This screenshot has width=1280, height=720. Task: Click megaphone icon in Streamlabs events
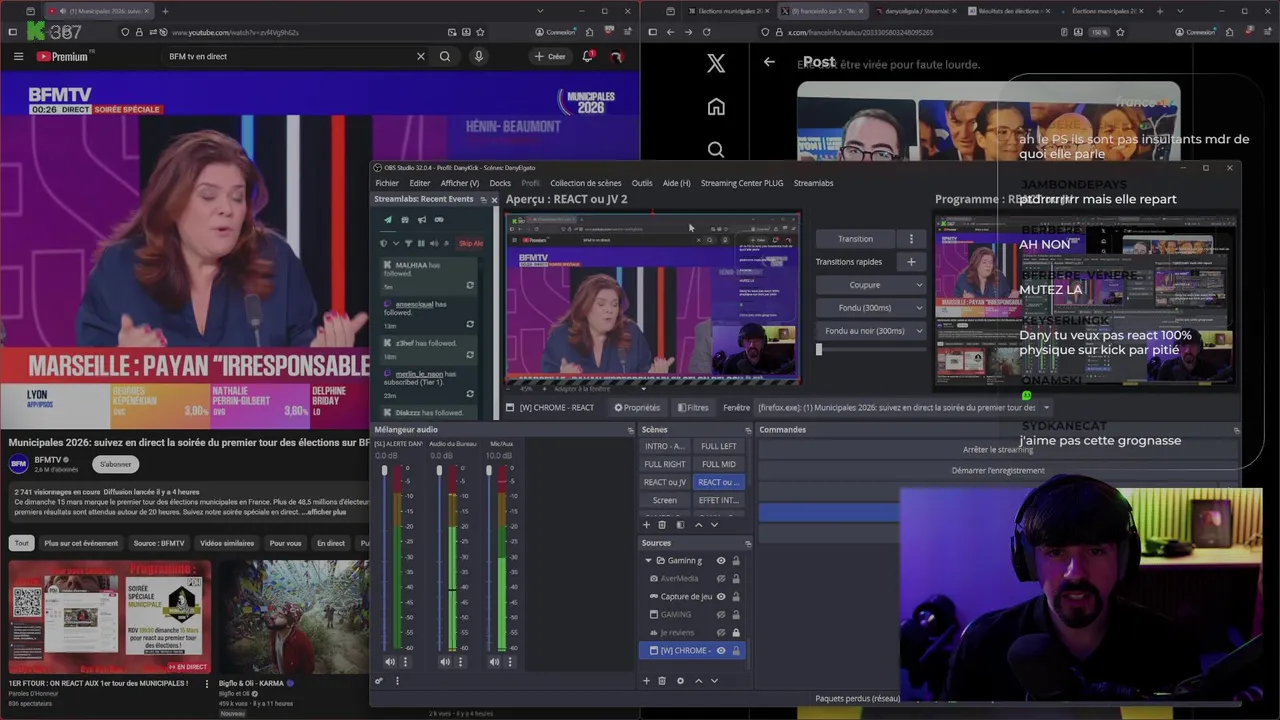point(422,220)
